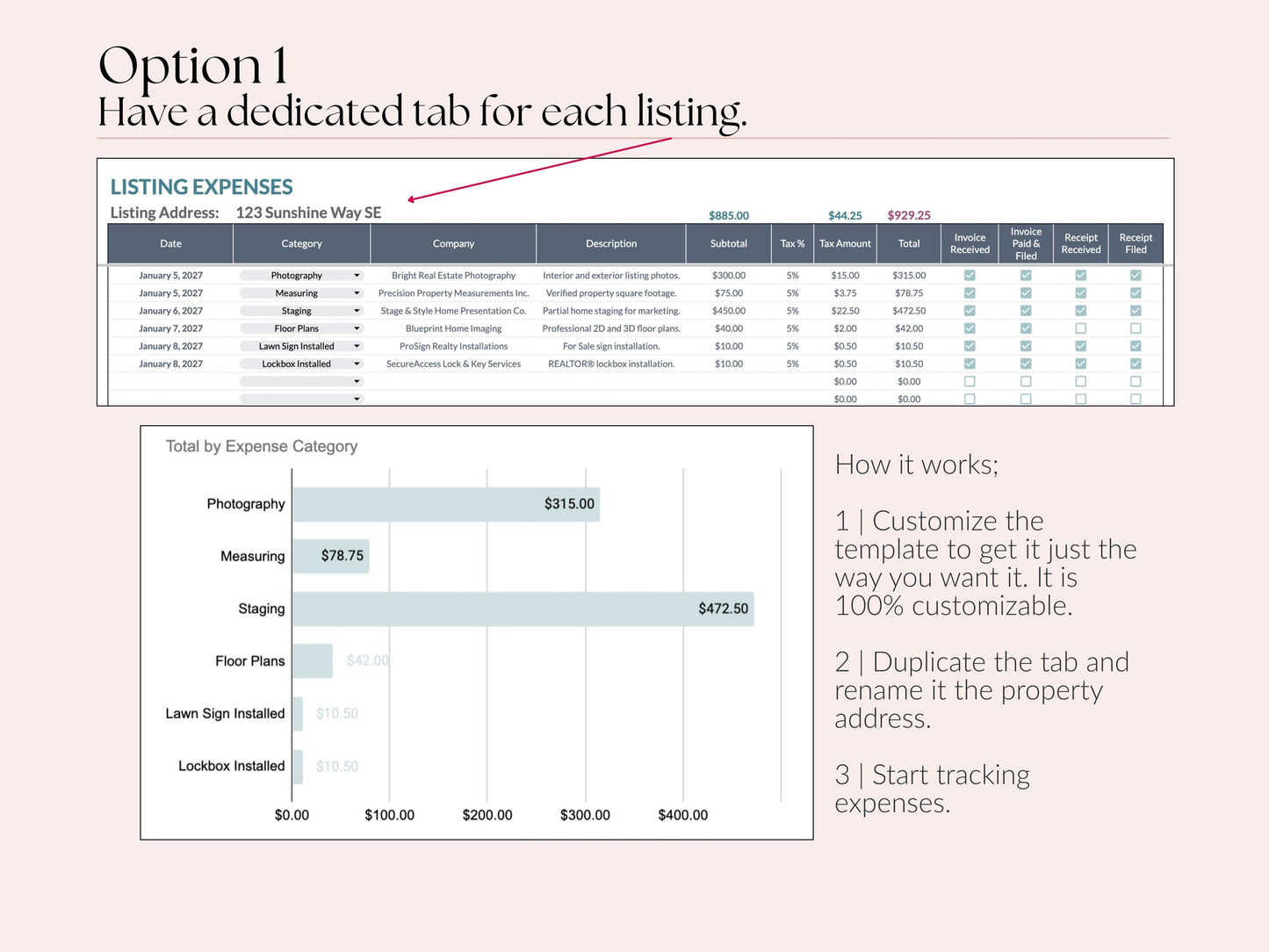The image size is (1269, 952).
Task: Toggle Invoice Paid & Filed checkbox for Staging row
Action: 1026,311
